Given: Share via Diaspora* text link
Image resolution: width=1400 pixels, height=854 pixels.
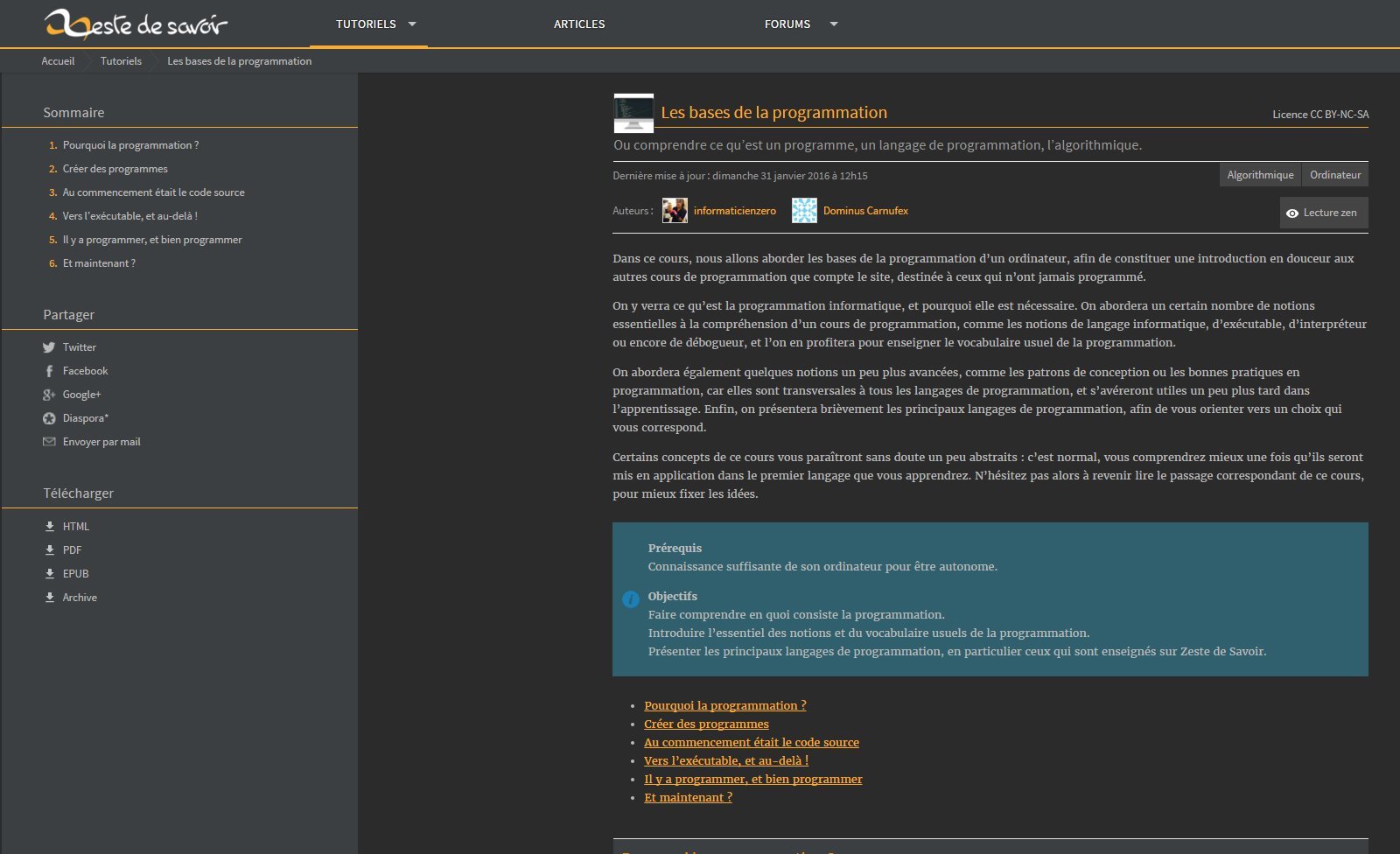Looking at the screenshot, I should coord(85,418).
